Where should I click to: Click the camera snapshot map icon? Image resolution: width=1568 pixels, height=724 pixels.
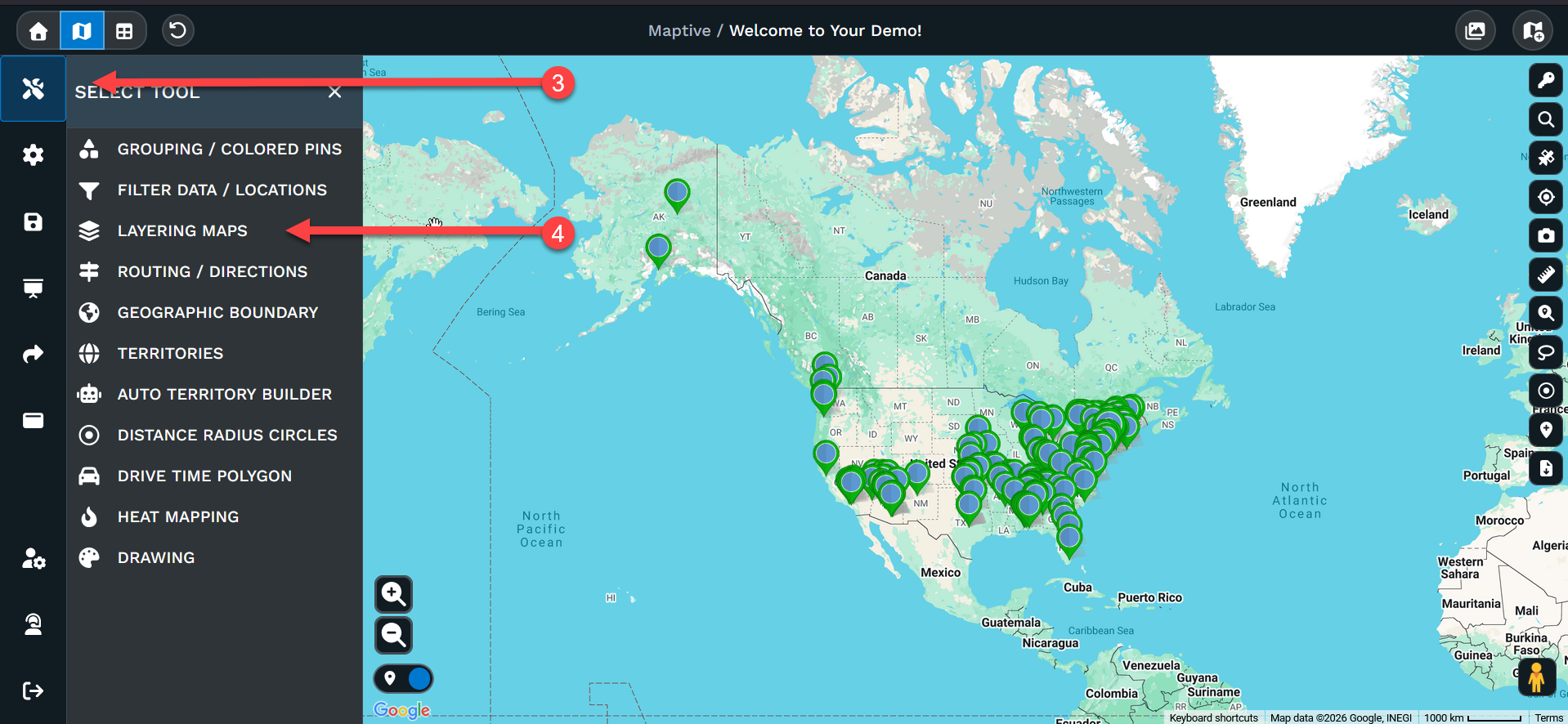[1545, 235]
